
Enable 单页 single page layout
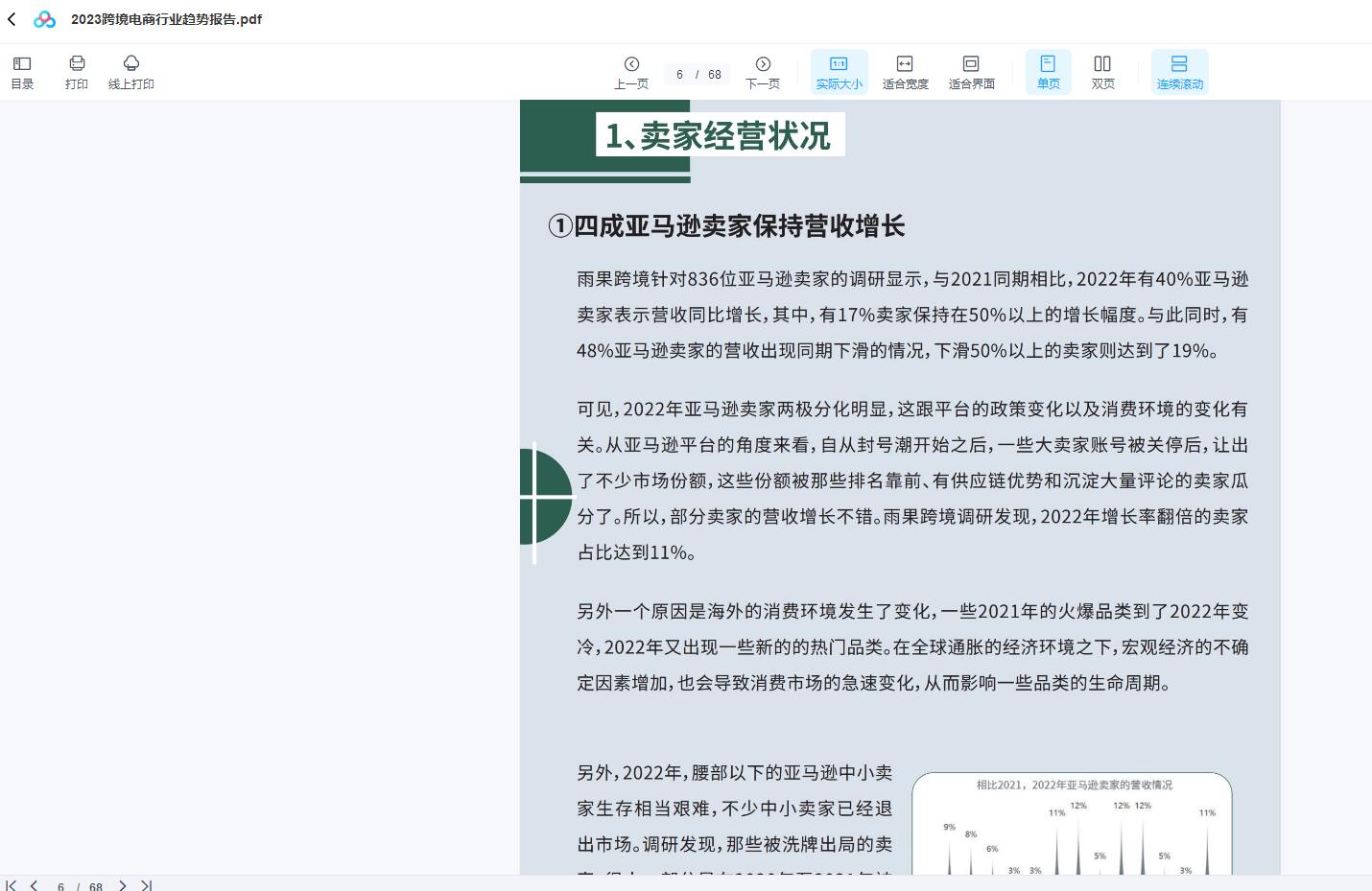(x=1048, y=72)
